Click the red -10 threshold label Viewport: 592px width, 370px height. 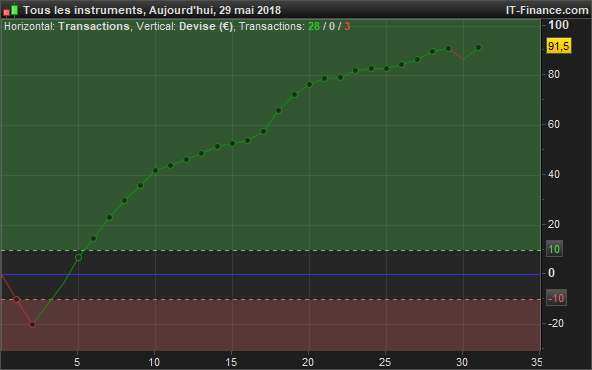coord(556,298)
